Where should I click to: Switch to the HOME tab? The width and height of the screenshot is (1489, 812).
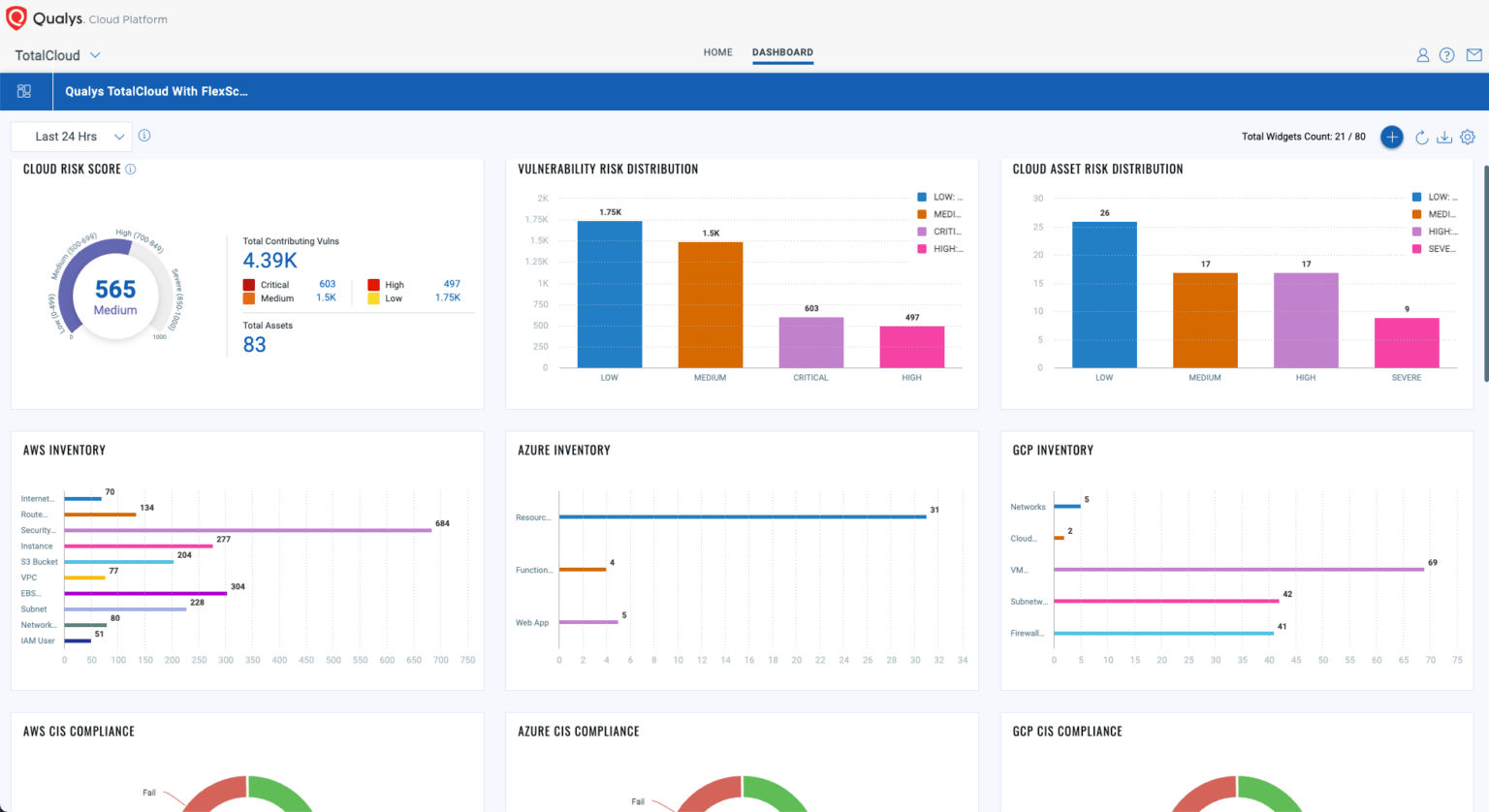(x=717, y=52)
